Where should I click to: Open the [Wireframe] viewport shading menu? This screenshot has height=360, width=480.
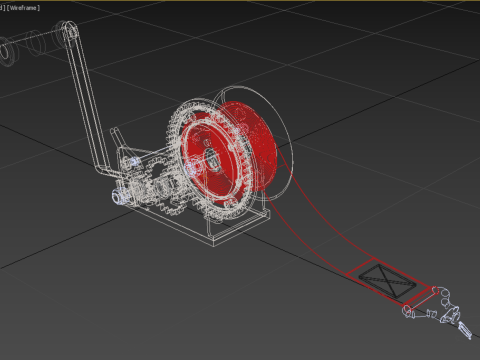pyautogui.click(x=23, y=8)
